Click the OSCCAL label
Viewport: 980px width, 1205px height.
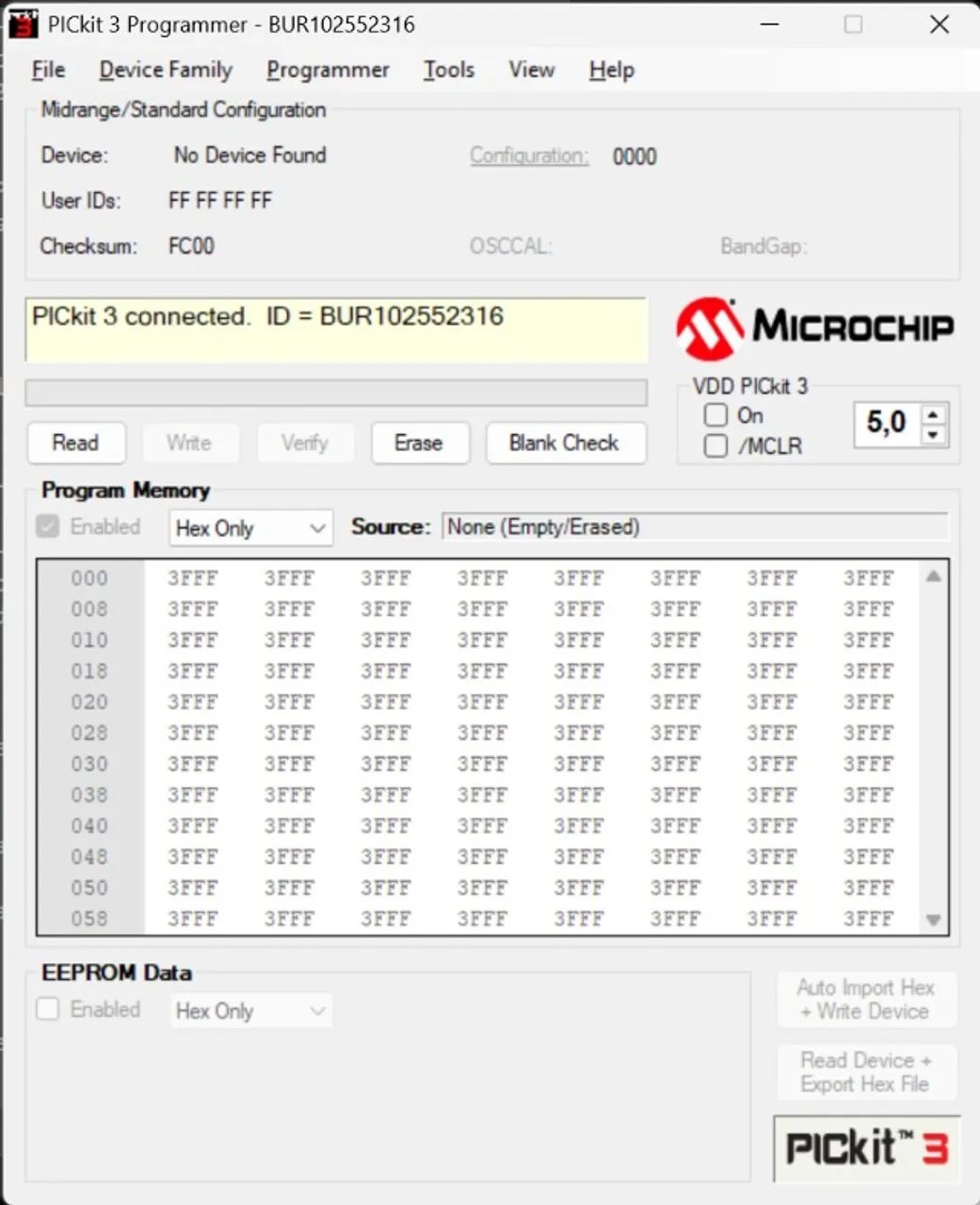(510, 247)
